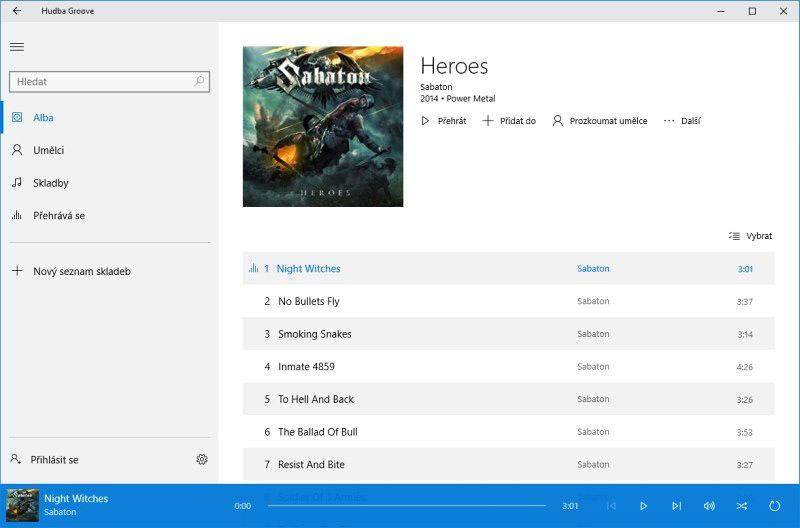Viewport: 800px width, 528px height.
Task: Open the volume control
Action: (x=709, y=506)
